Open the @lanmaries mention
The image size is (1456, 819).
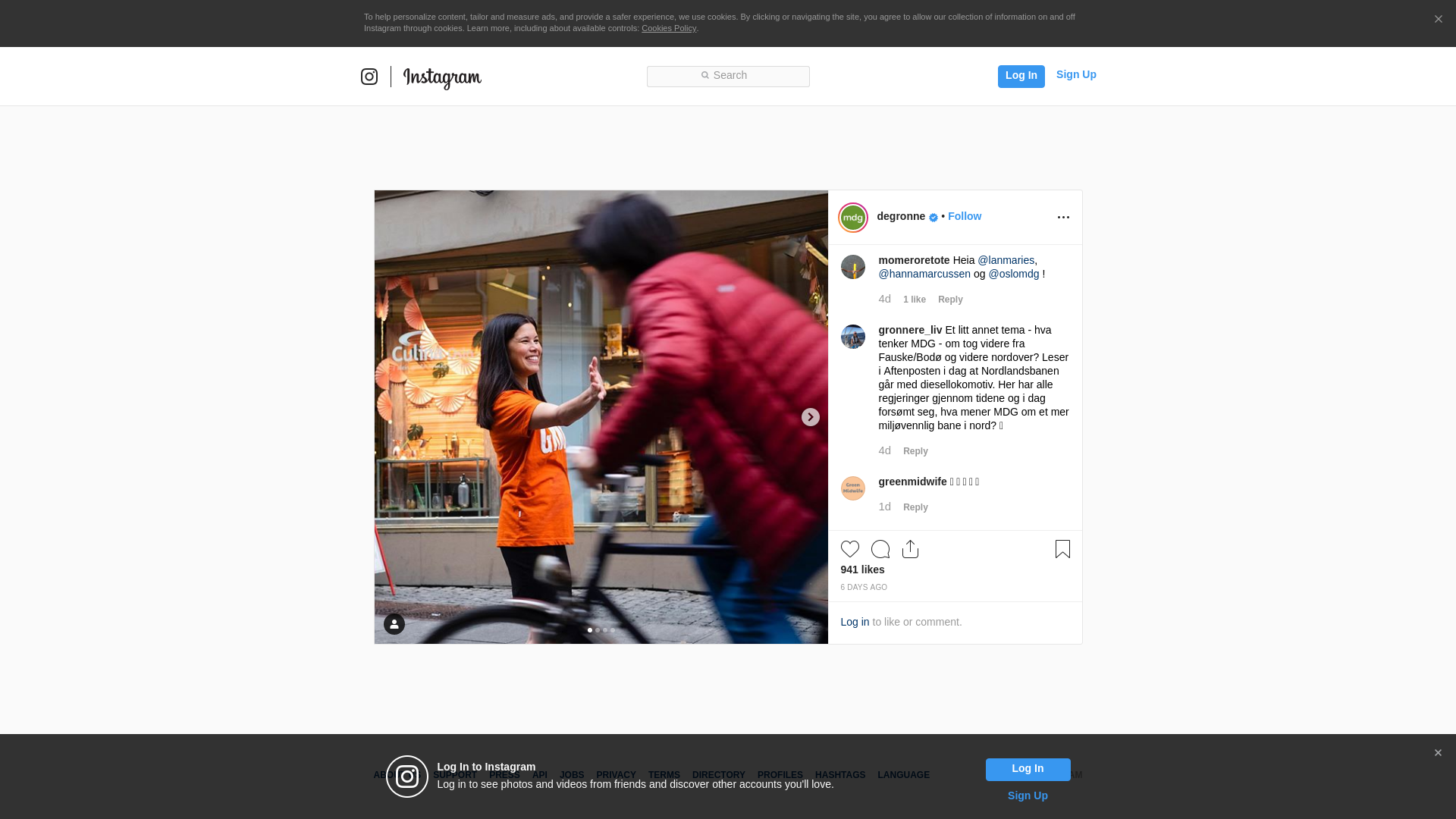point(1006,260)
